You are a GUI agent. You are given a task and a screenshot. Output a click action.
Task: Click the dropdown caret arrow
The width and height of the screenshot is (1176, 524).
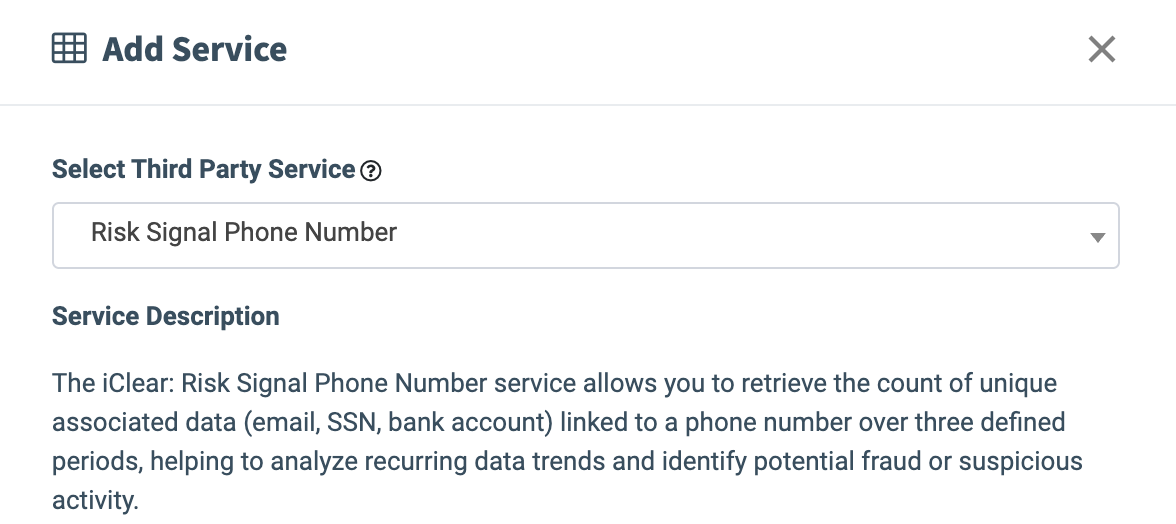pos(1097,237)
